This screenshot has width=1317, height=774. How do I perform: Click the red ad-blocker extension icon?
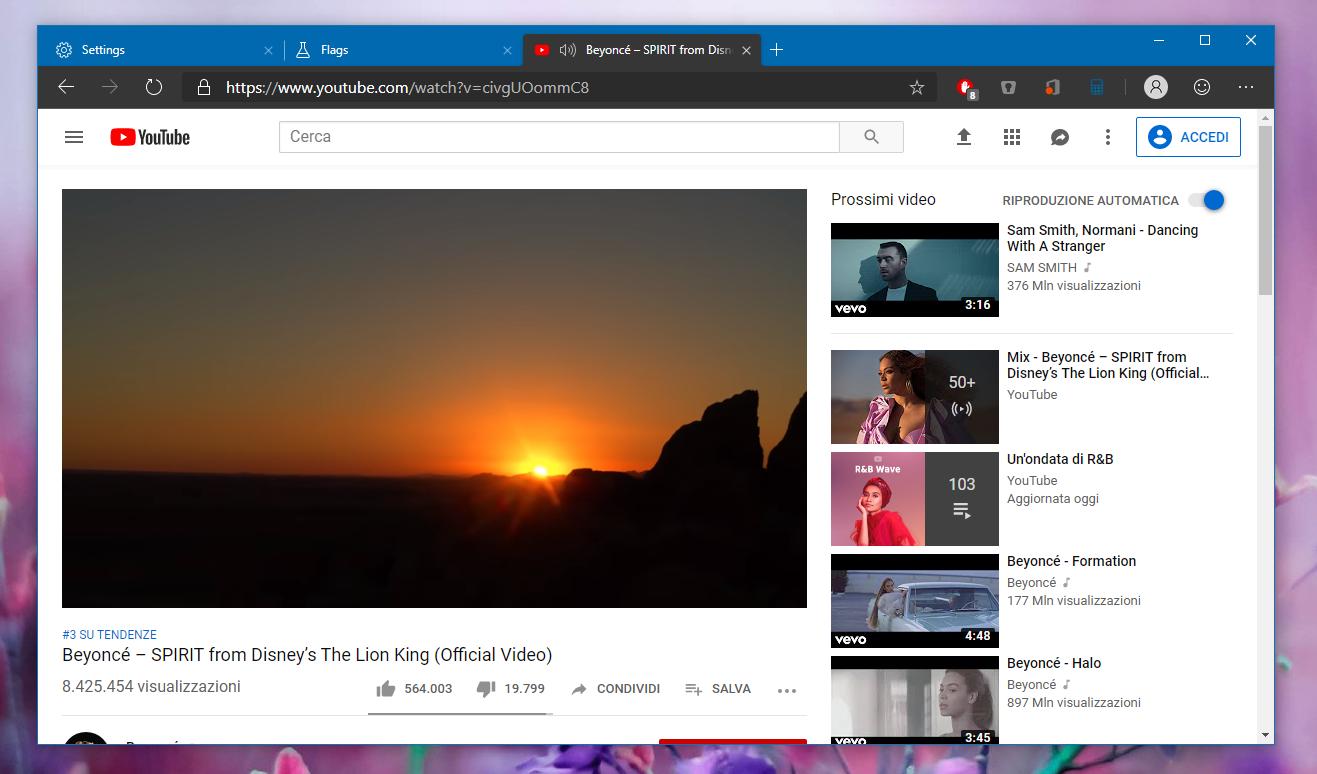(966, 88)
